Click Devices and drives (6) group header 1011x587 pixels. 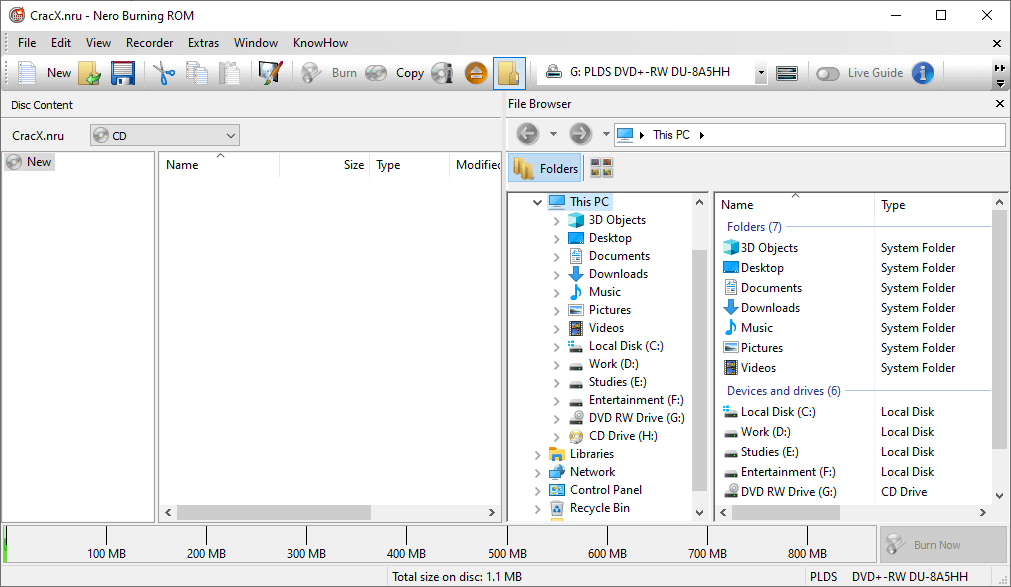(x=783, y=391)
